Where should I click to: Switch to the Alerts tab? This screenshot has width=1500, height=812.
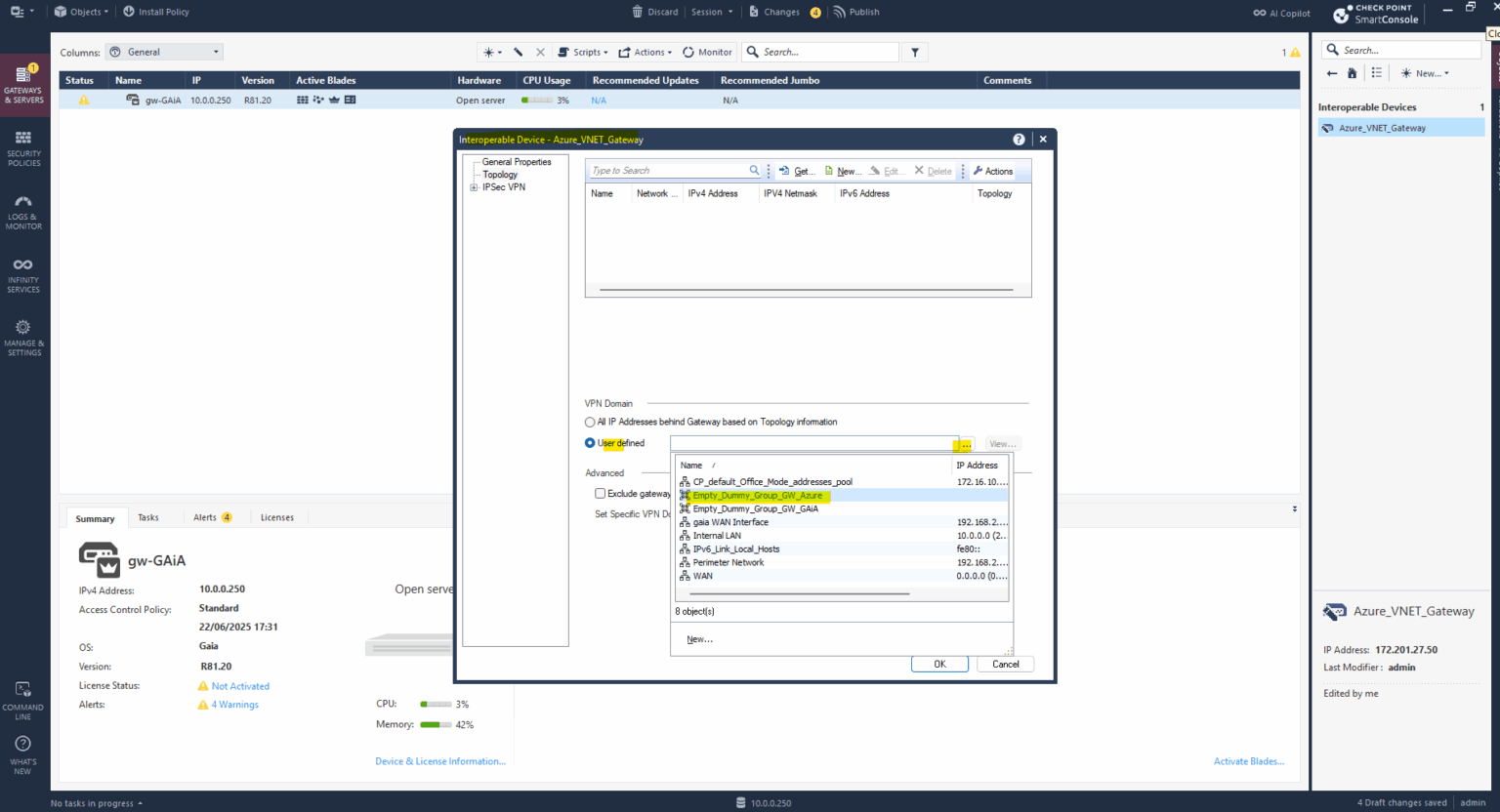204,517
